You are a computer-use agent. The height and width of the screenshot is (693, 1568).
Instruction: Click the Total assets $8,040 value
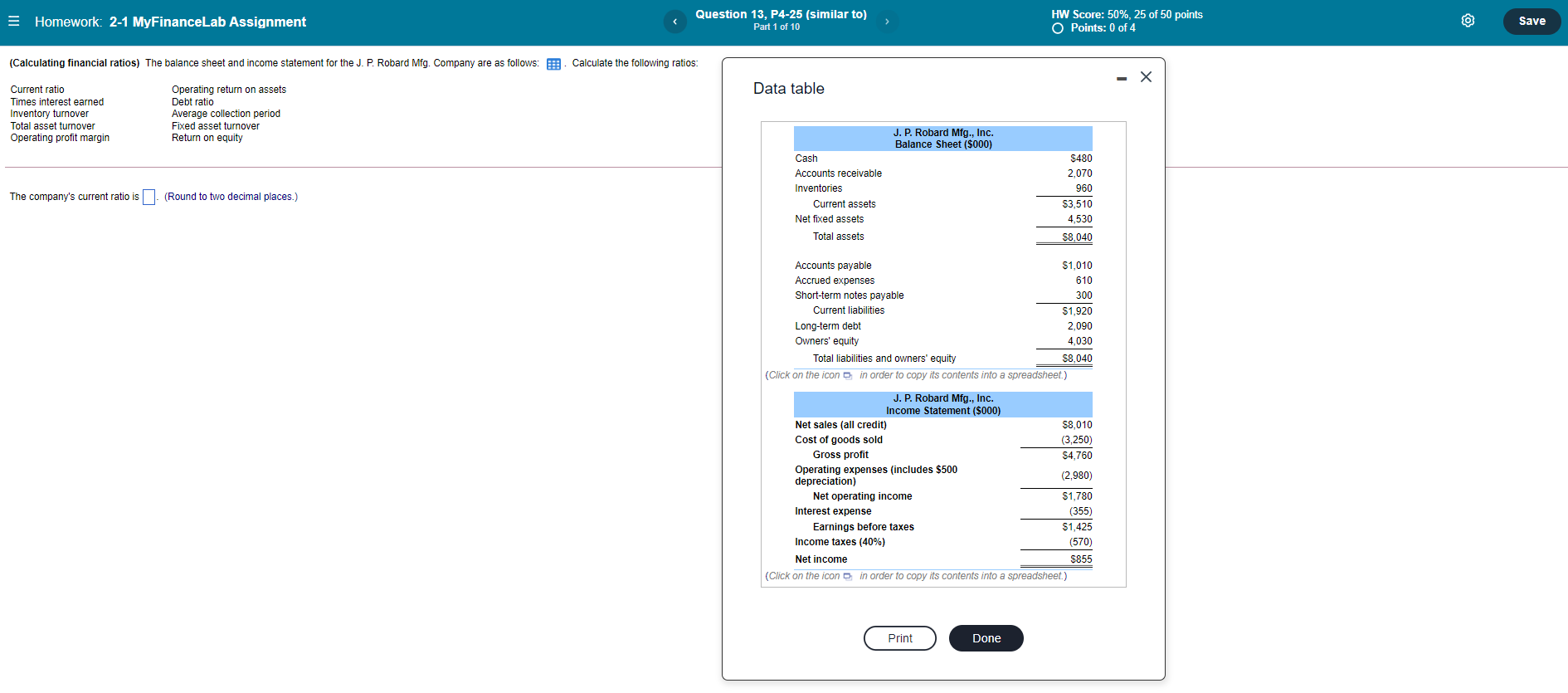(1077, 237)
